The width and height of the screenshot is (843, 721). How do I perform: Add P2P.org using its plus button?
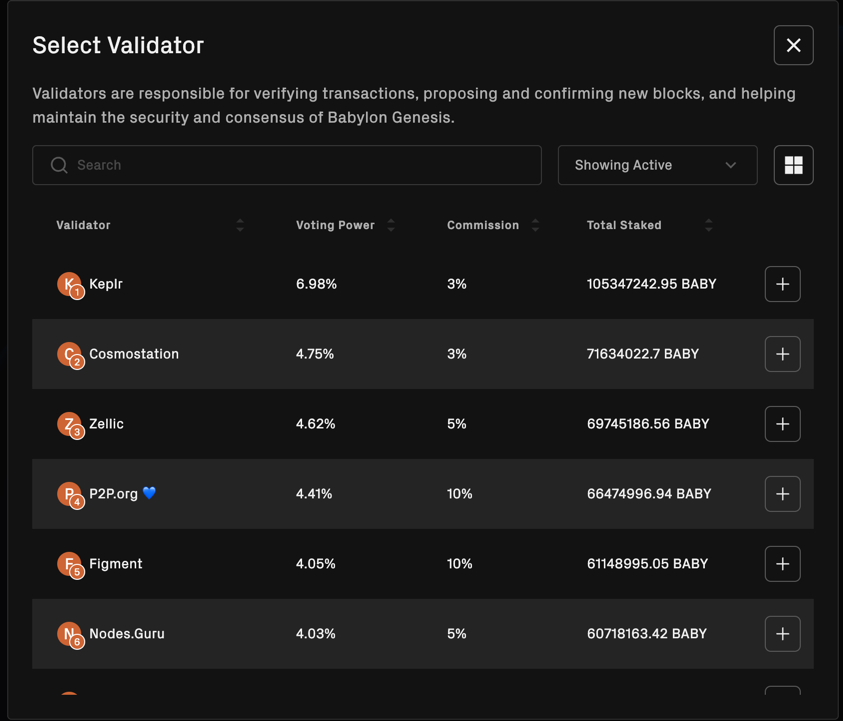click(782, 493)
